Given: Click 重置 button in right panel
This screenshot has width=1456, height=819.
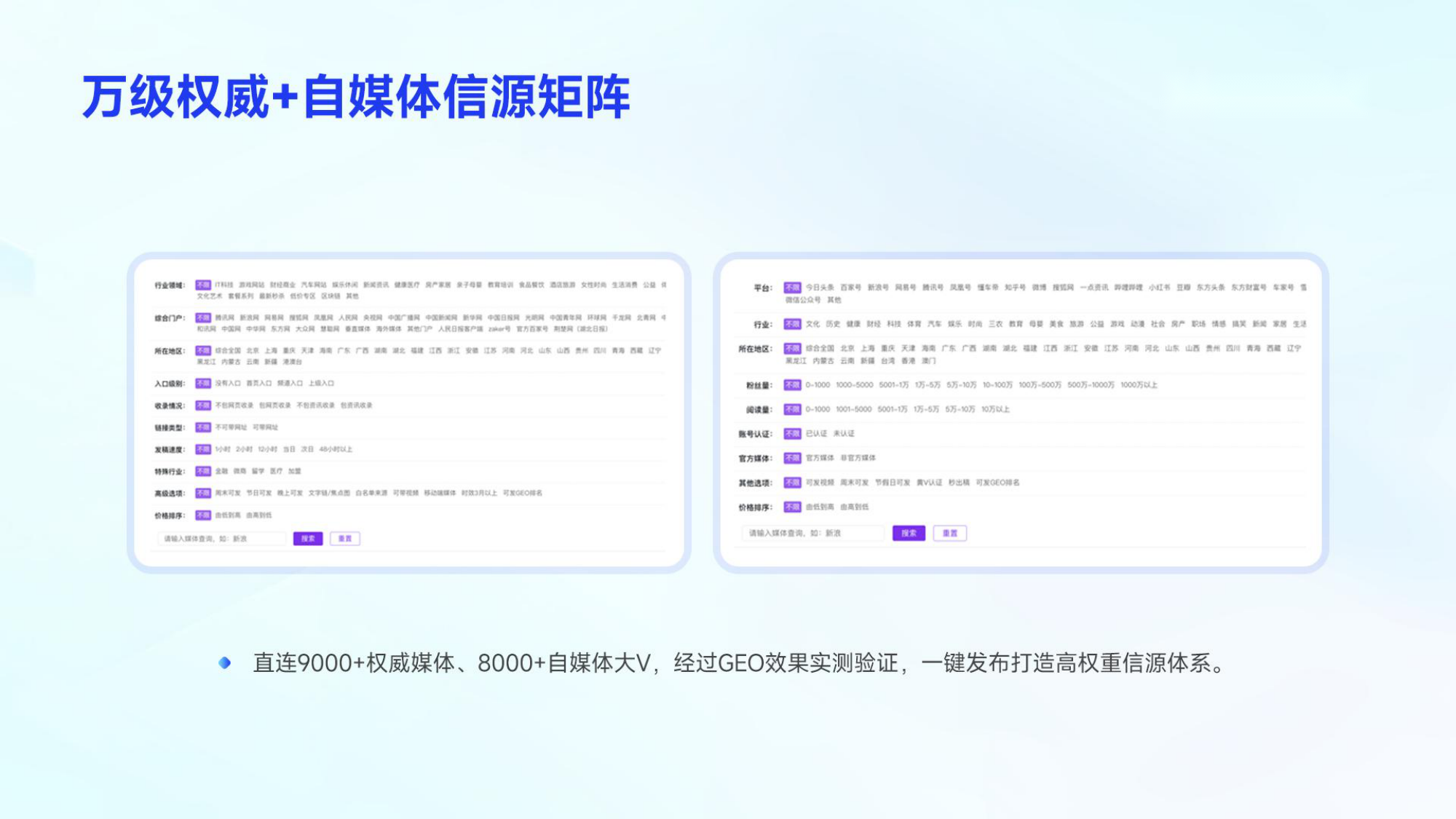Looking at the screenshot, I should click(x=950, y=533).
